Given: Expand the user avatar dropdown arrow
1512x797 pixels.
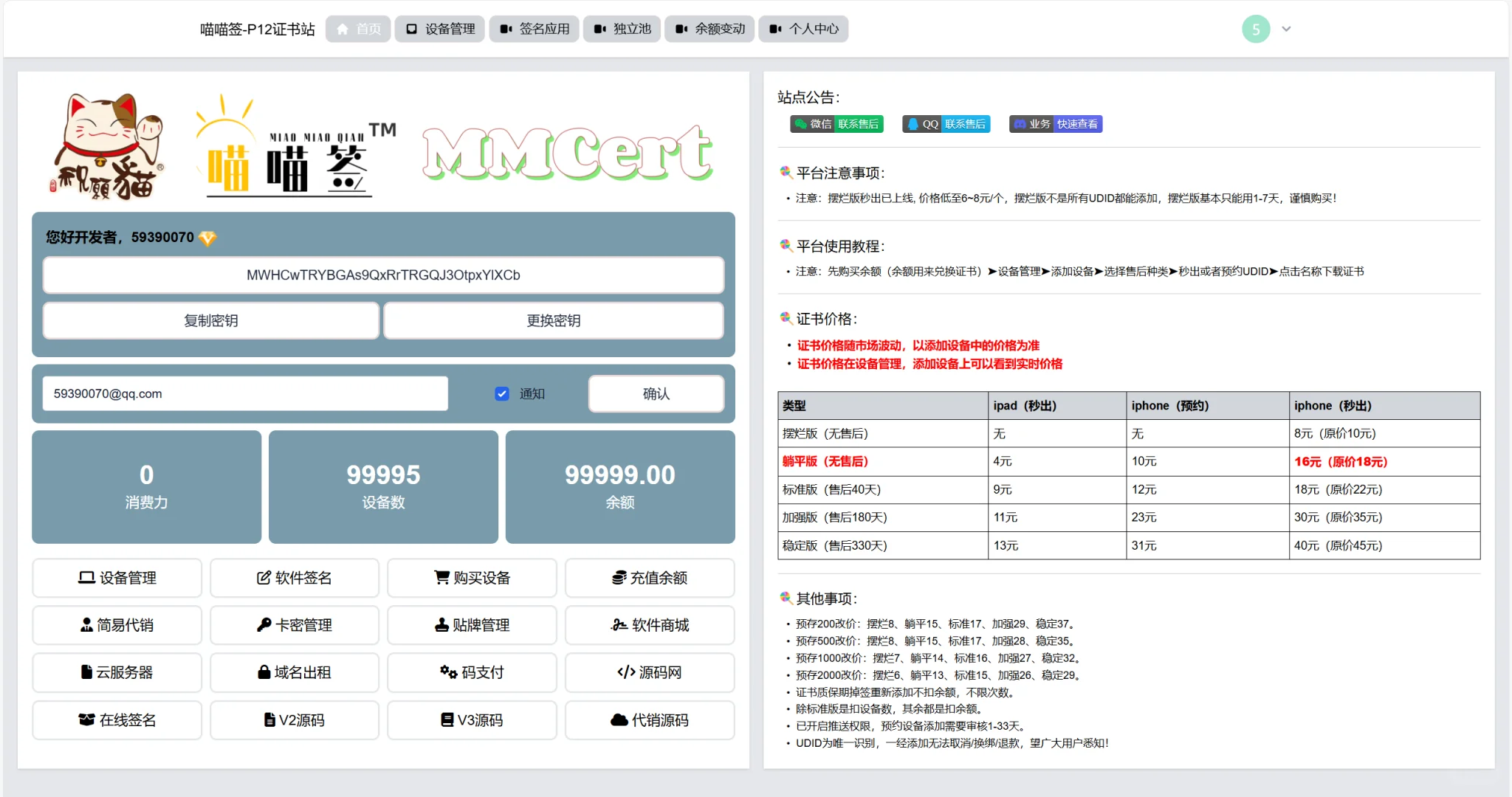Looking at the screenshot, I should point(1286,30).
